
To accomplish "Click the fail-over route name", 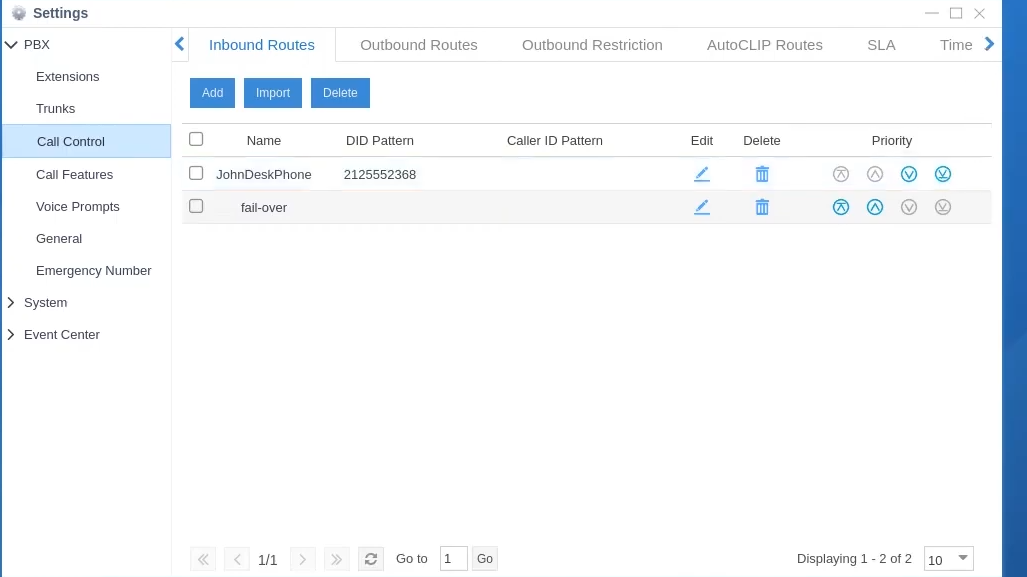I will [264, 208].
